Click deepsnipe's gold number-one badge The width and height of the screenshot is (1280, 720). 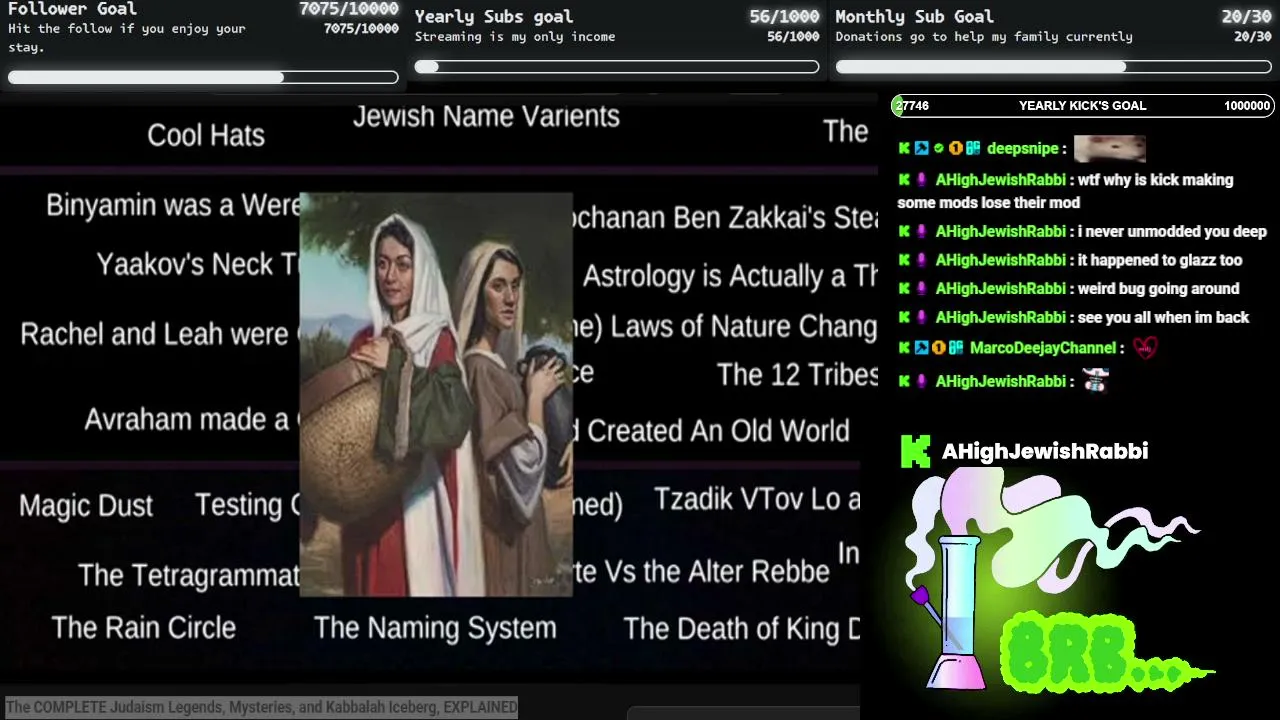955,148
